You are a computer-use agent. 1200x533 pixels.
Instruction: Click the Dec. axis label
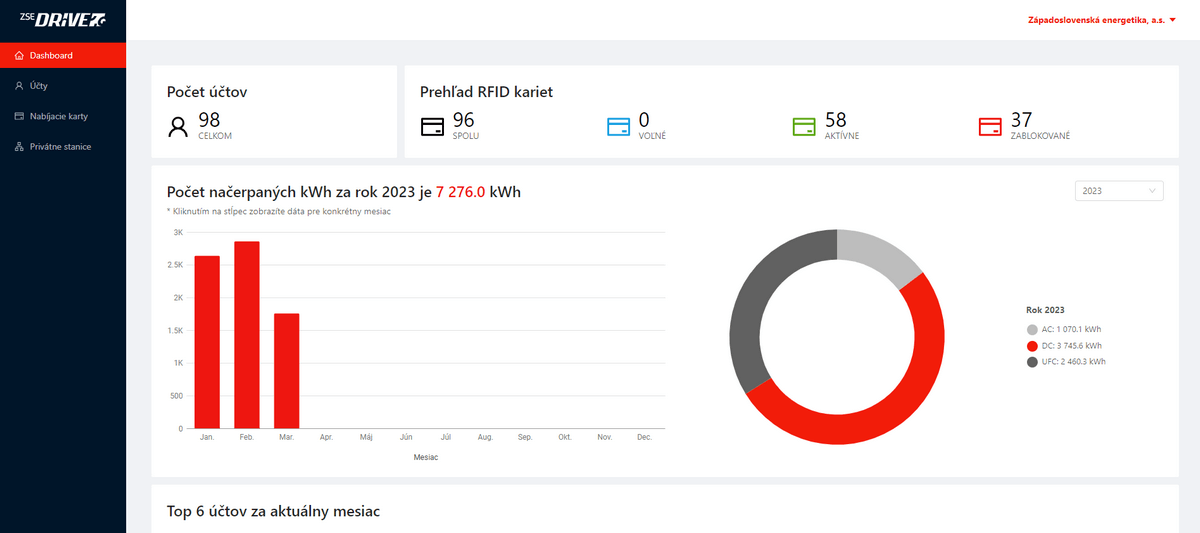(644, 438)
